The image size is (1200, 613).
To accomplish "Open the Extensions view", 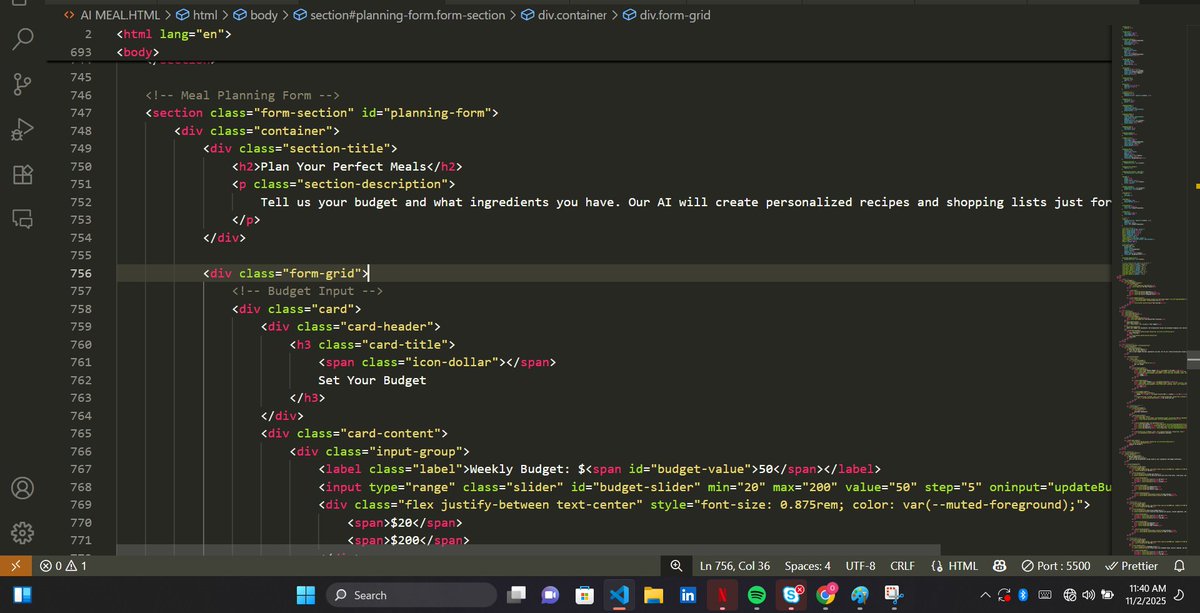I will coord(23,175).
